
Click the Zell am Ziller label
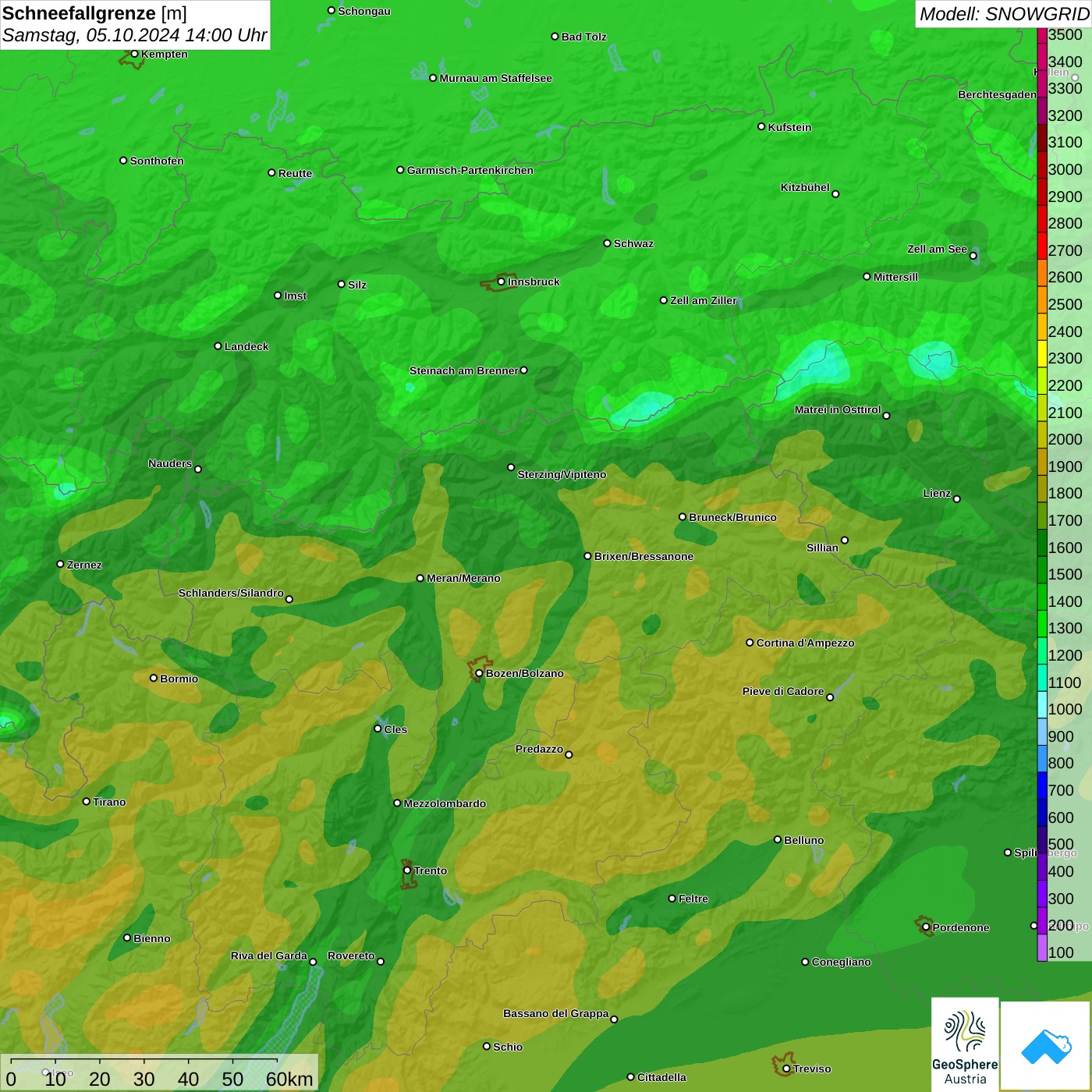click(x=704, y=300)
